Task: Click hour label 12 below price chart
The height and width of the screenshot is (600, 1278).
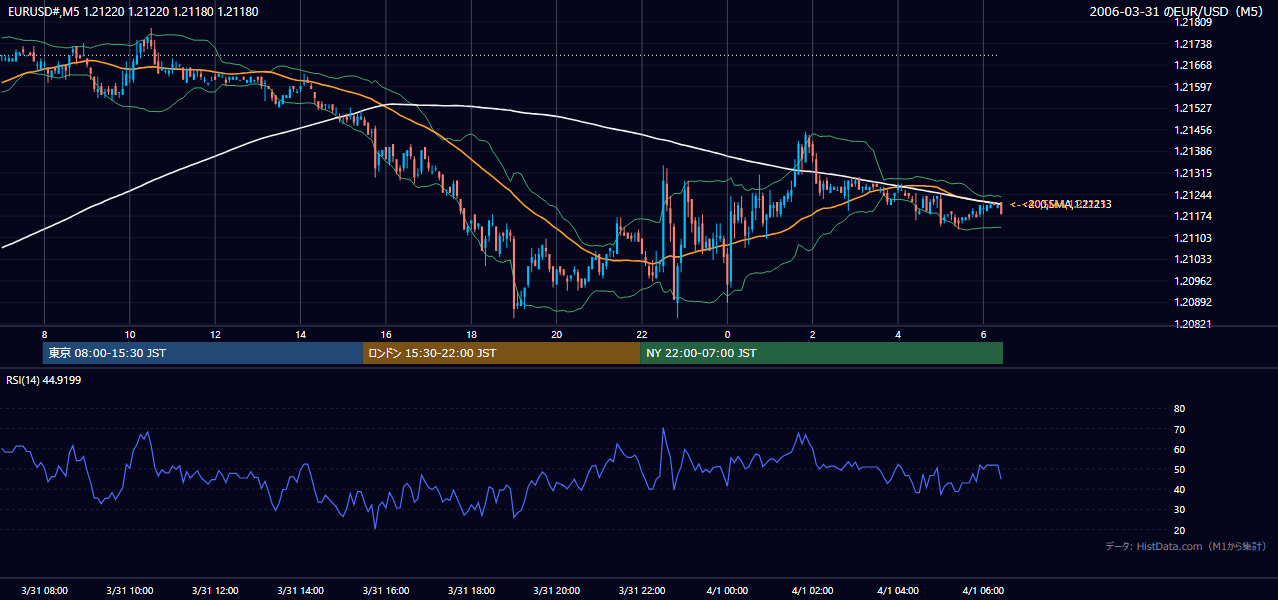Action: click(x=215, y=334)
